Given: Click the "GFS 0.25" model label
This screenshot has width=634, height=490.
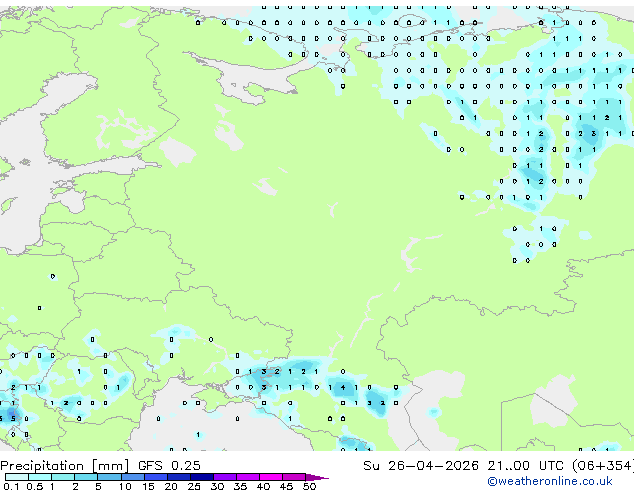Looking at the screenshot, I should click(169, 466).
